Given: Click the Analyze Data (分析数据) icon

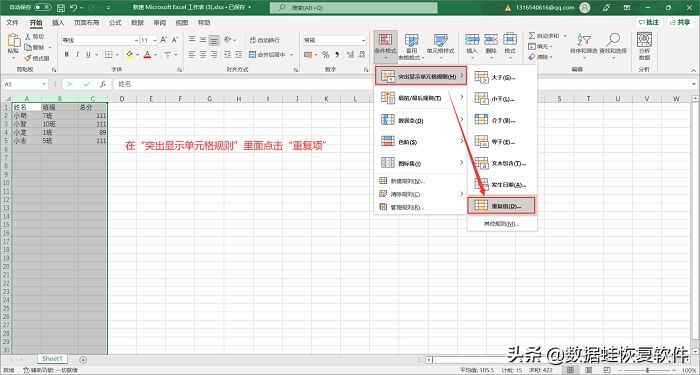Looking at the screenshot, I should (644, 40).
